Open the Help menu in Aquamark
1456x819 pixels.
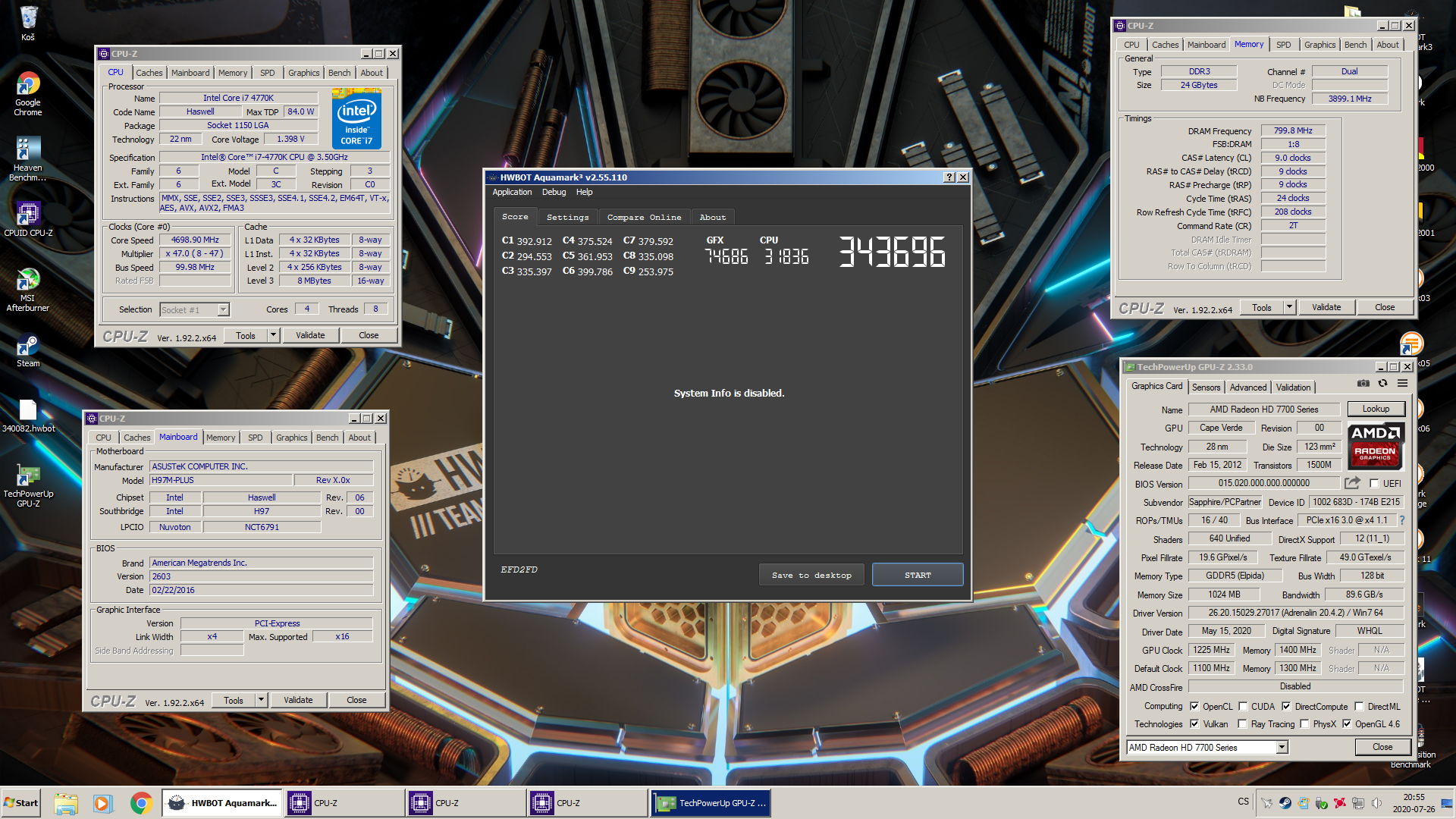584,193
